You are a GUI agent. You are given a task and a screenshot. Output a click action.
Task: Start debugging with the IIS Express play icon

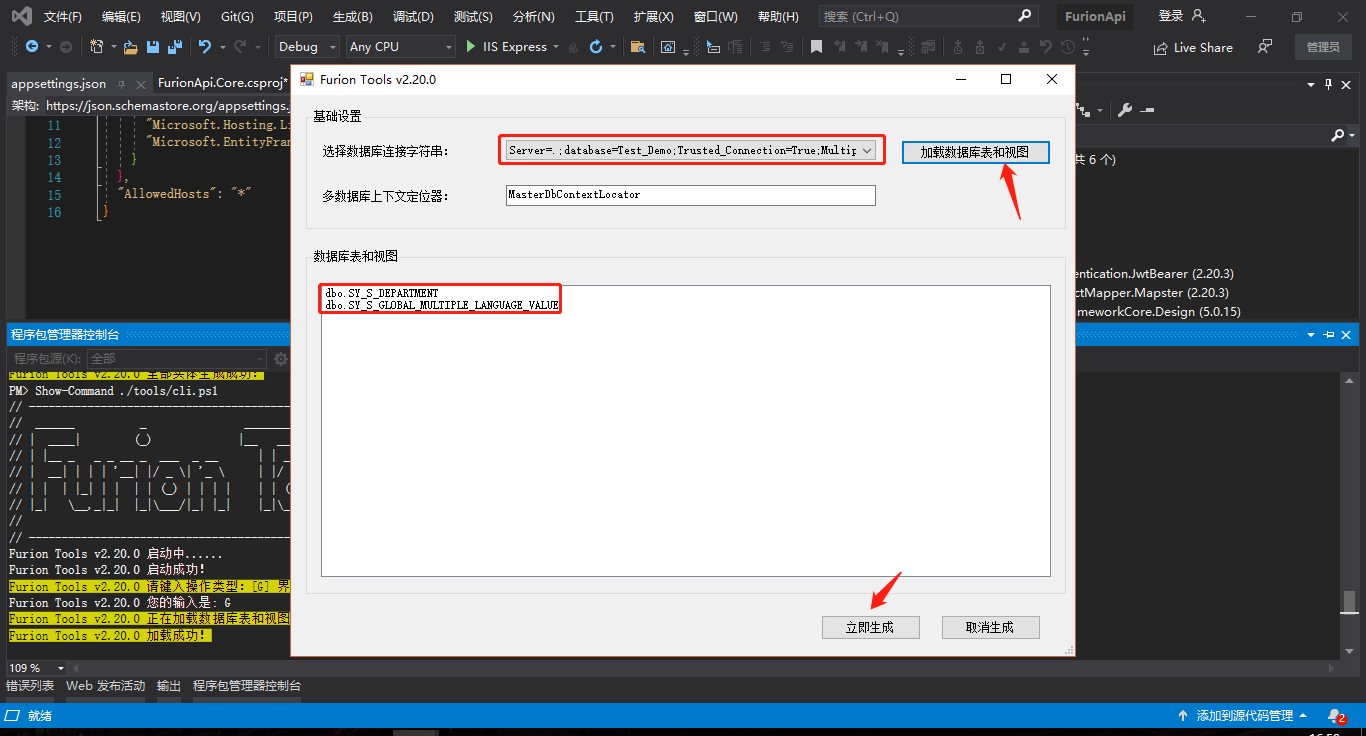tap(470, 46)
